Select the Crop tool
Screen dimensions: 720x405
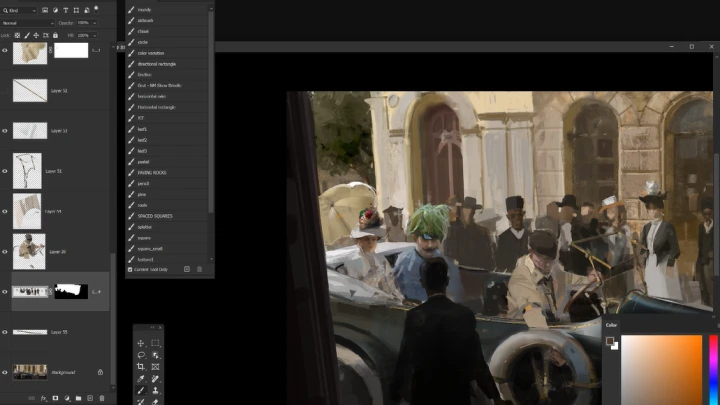pyautogui.click(x=141, y=366)
